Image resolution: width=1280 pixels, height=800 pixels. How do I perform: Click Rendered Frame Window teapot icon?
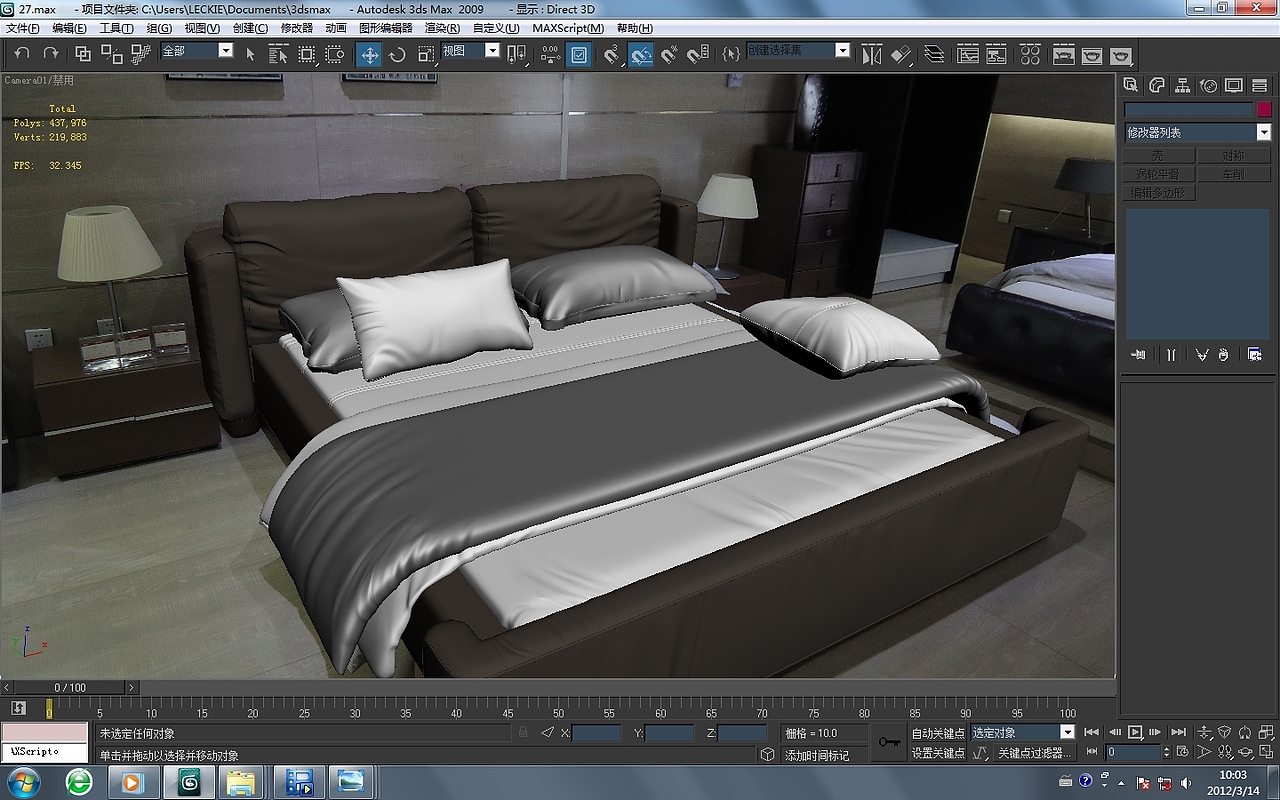click(1092, 54)
